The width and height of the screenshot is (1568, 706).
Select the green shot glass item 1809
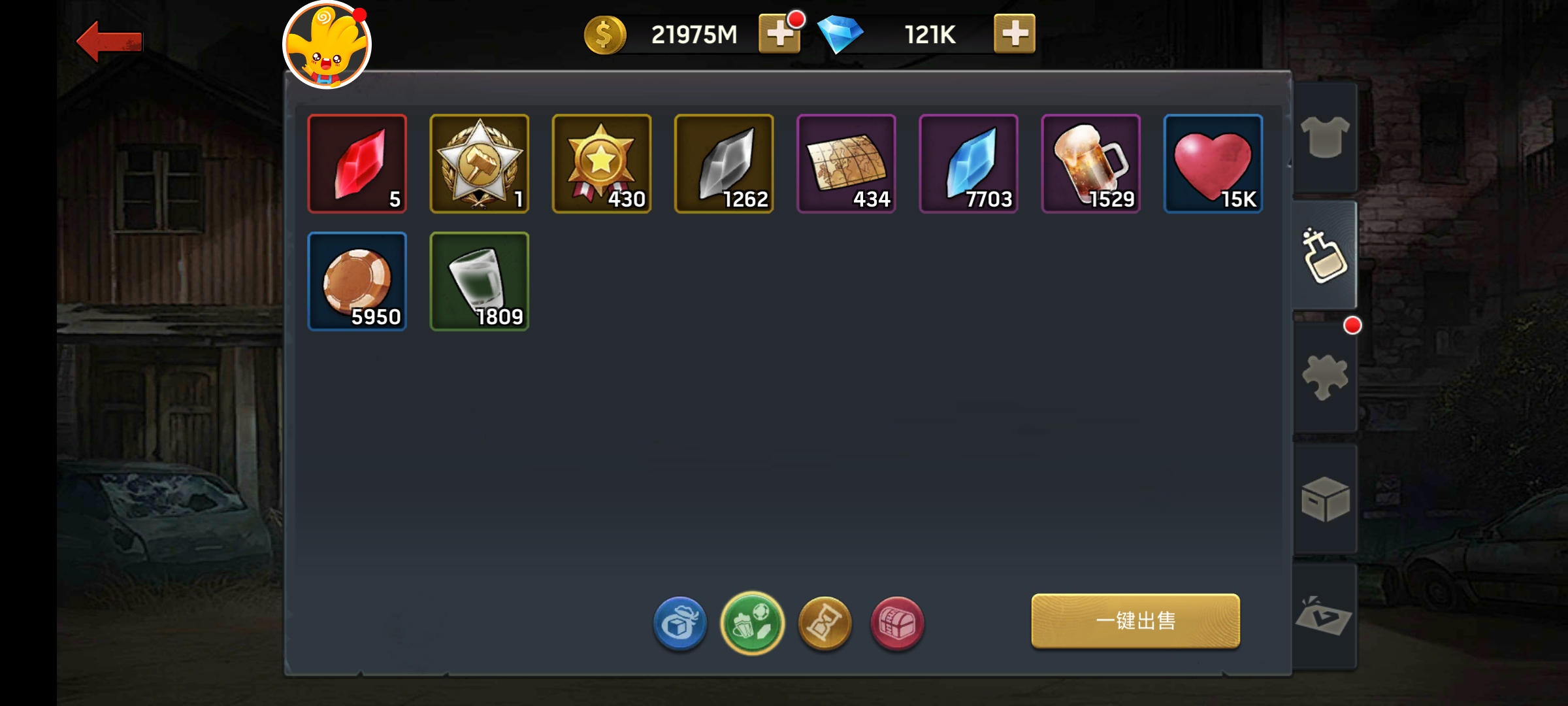[480, 281]
